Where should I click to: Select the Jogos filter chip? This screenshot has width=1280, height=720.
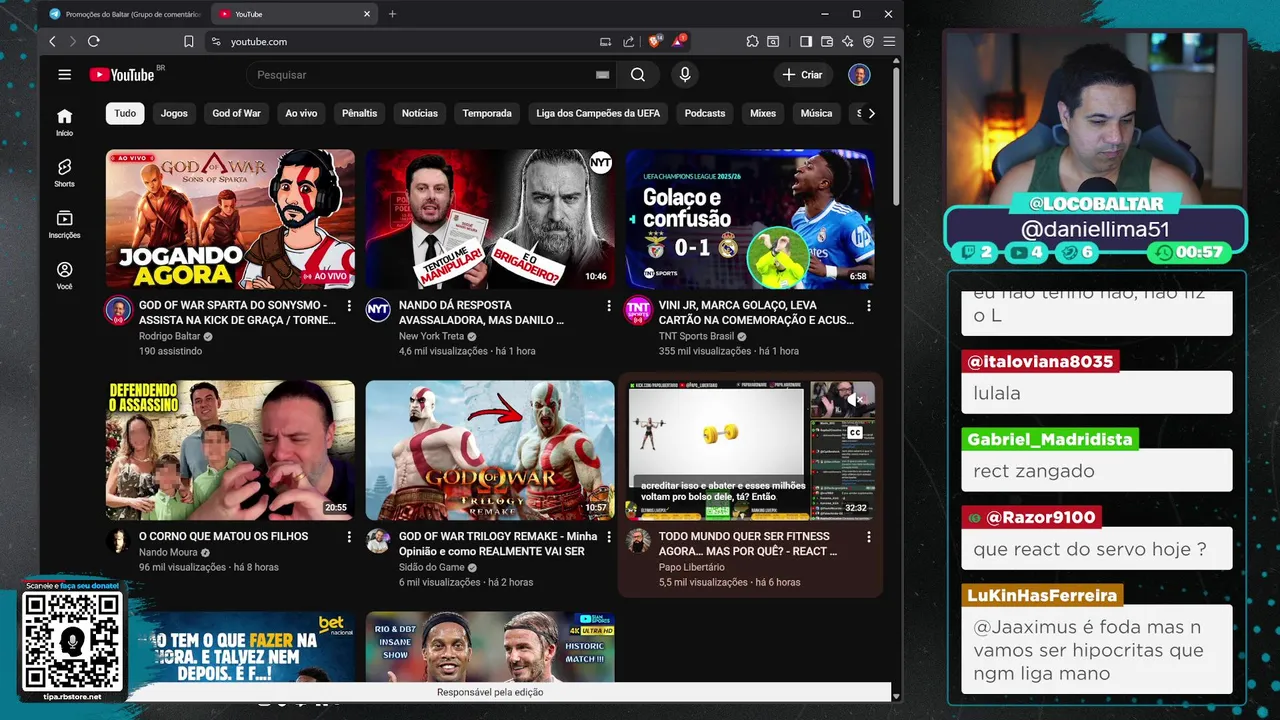tap(174, 114)
